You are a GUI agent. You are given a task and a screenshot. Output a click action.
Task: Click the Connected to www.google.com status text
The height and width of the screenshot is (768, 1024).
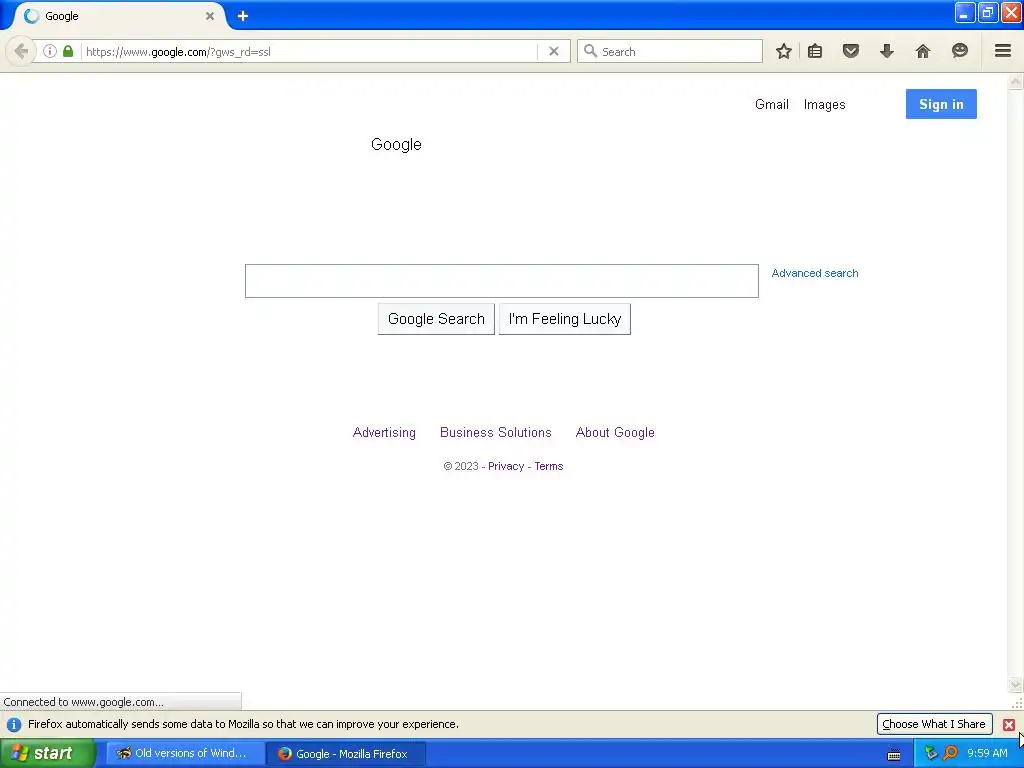point(84,702)
